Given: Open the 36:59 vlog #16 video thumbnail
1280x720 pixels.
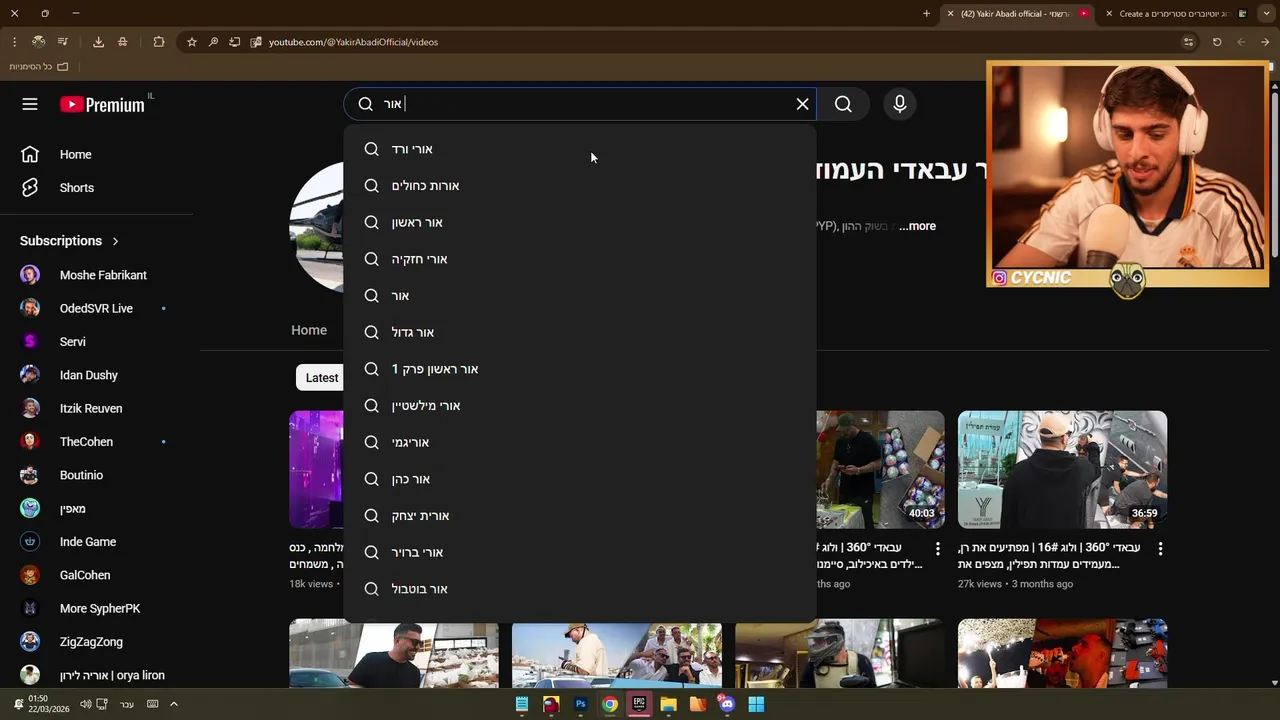Looking at the screenshot, I should coord(1062,469).
